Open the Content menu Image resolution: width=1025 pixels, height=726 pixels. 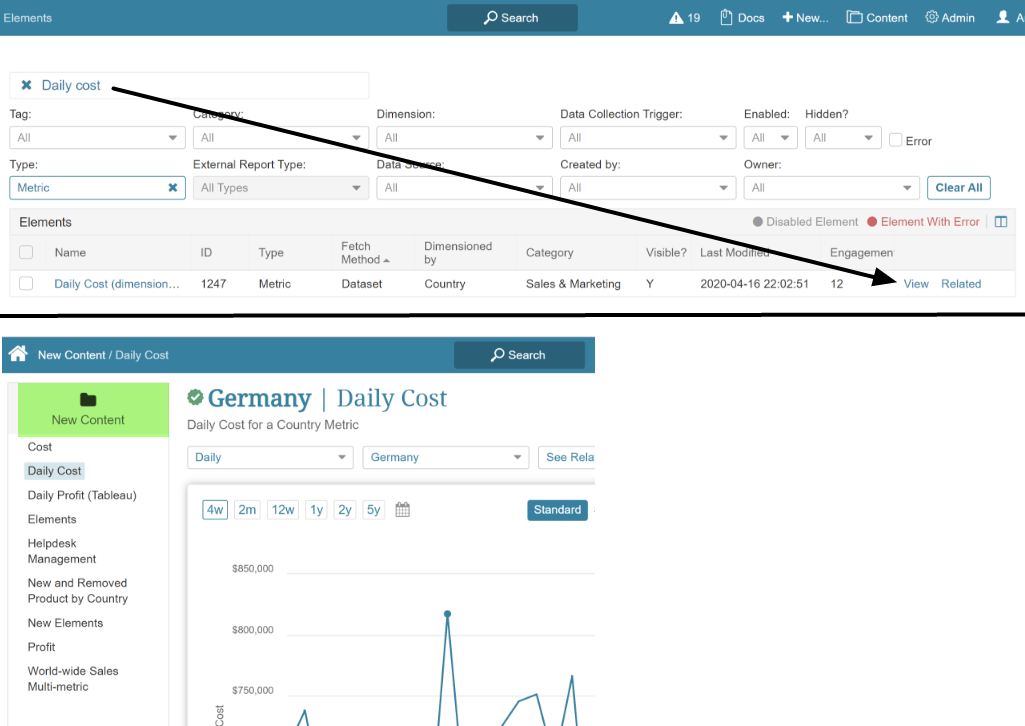tap(877, 18)
